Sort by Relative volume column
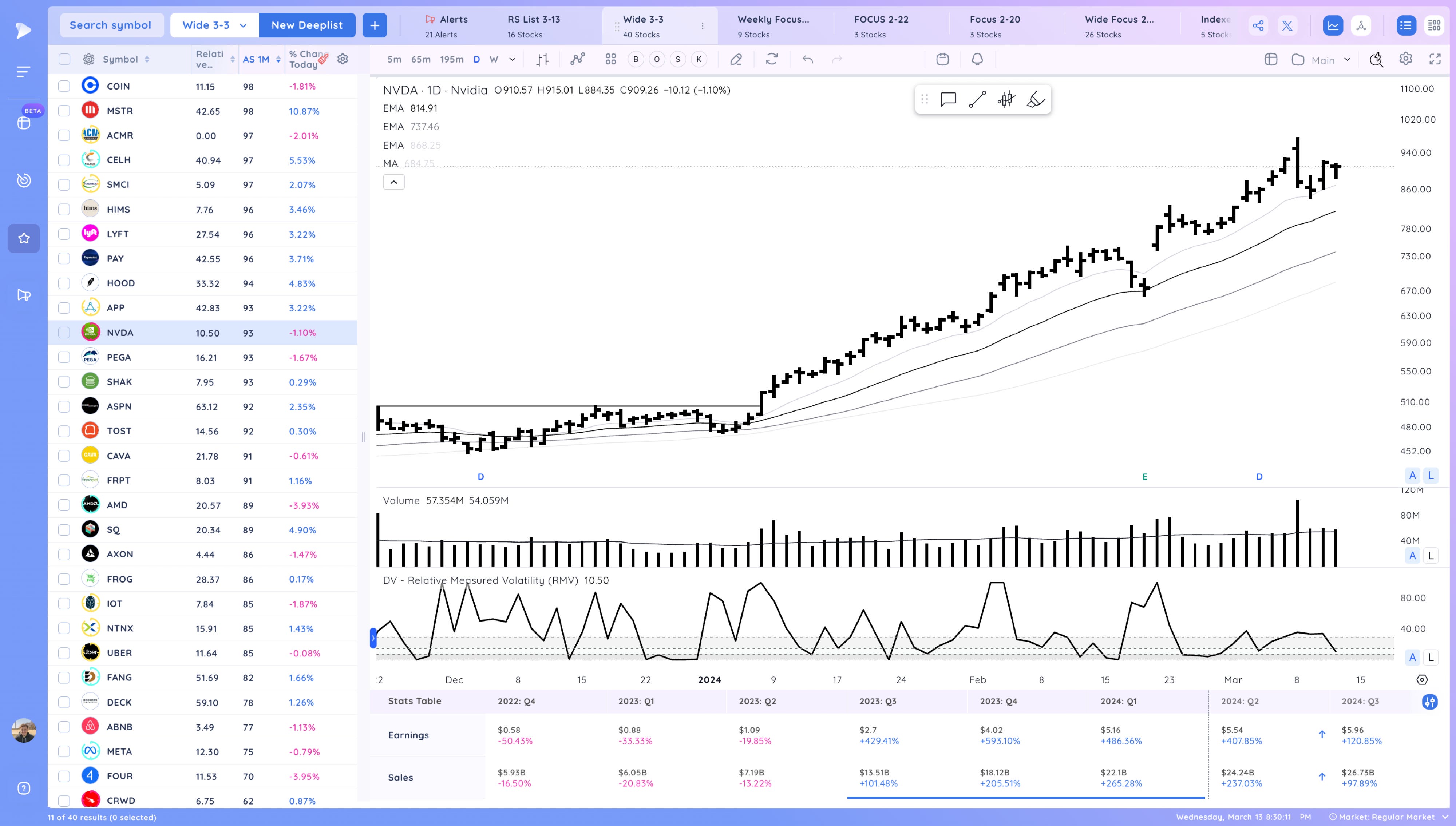 tap(215, 59)
